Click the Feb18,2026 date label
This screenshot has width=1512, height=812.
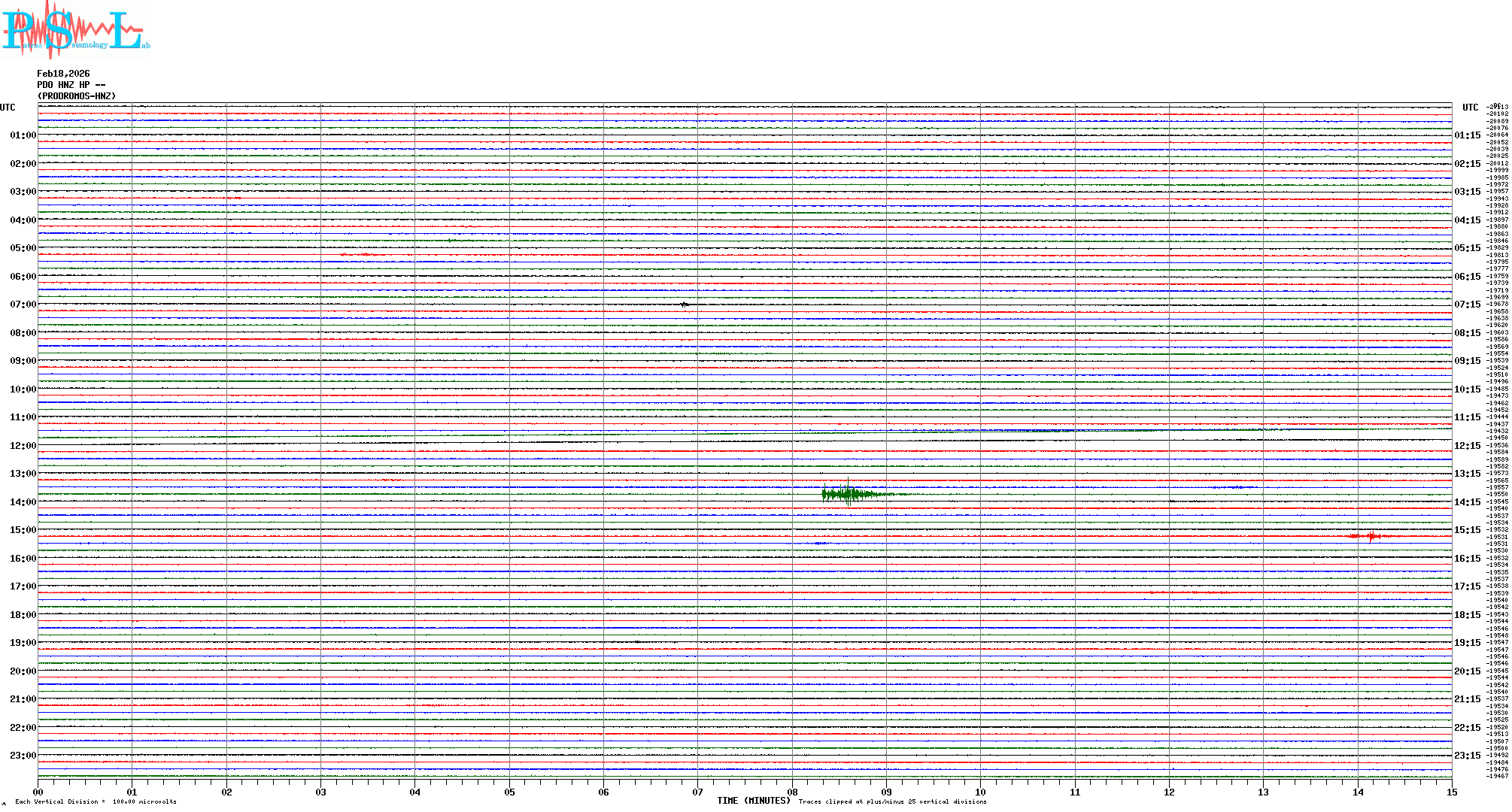pos(63,74)
